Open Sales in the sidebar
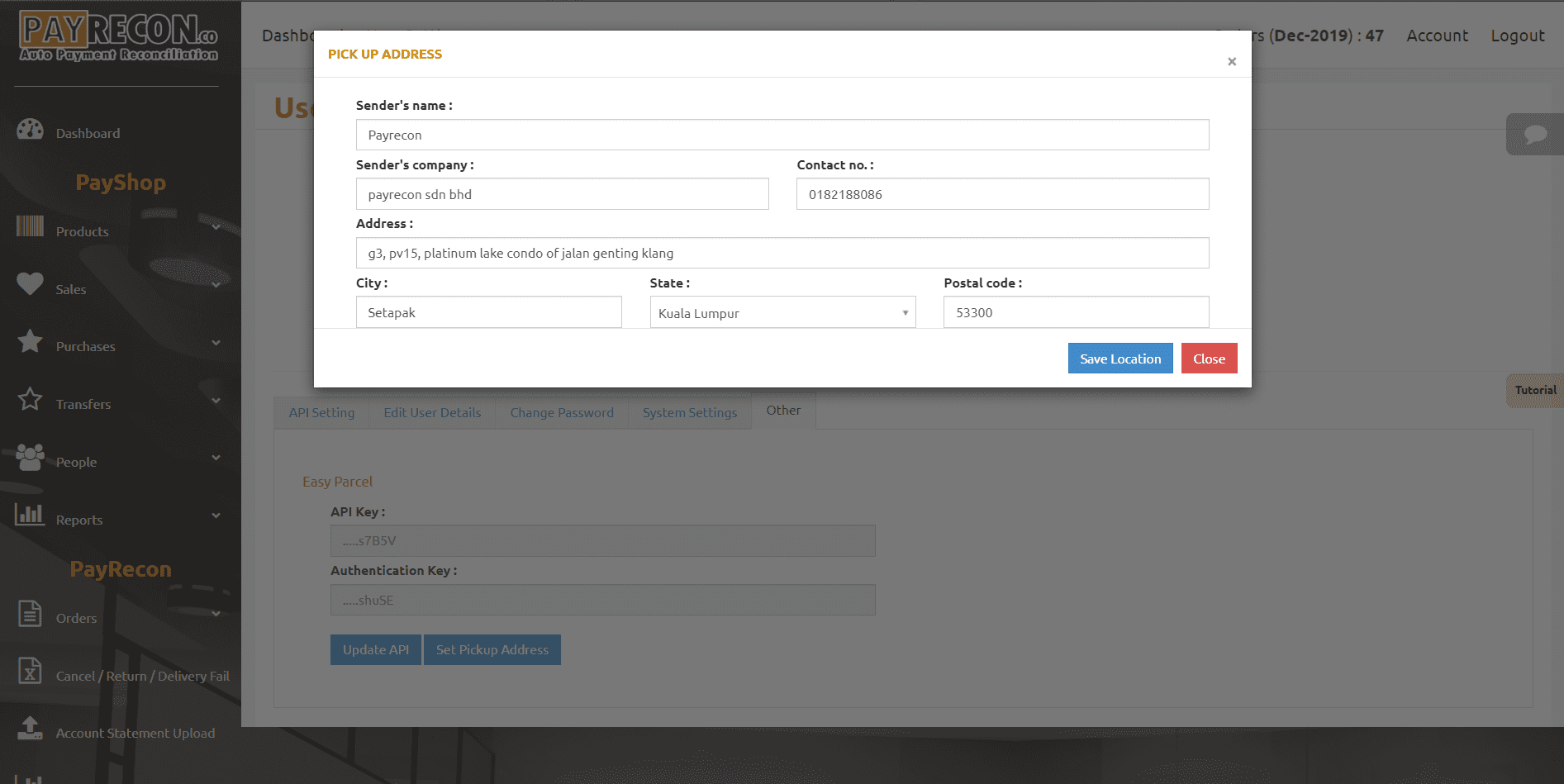Viewport: 1564px width, 784px height. (x=70, y=289)
